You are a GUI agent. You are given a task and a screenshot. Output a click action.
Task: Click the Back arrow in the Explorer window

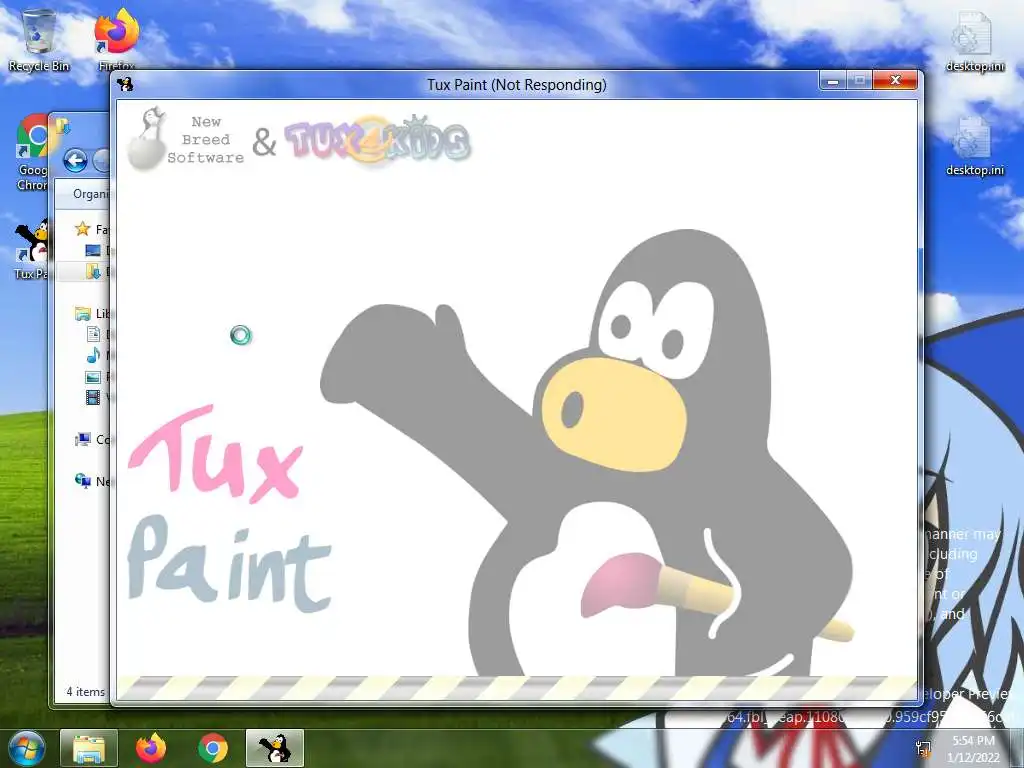[x=75, y=160]
